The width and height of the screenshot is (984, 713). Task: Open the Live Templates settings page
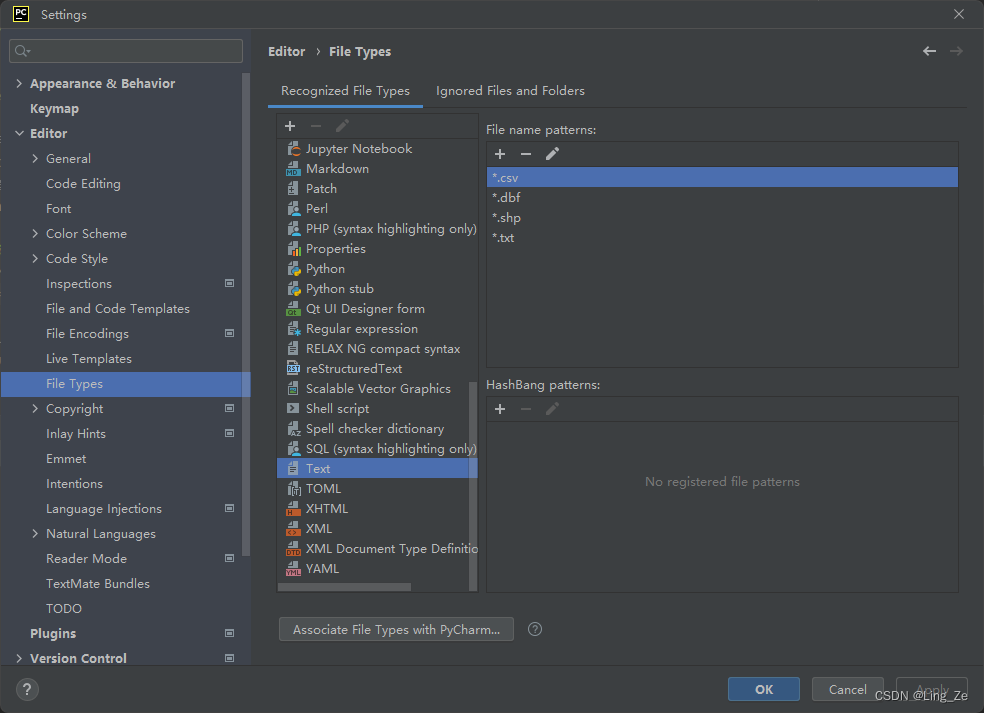[x=89, y=359]
